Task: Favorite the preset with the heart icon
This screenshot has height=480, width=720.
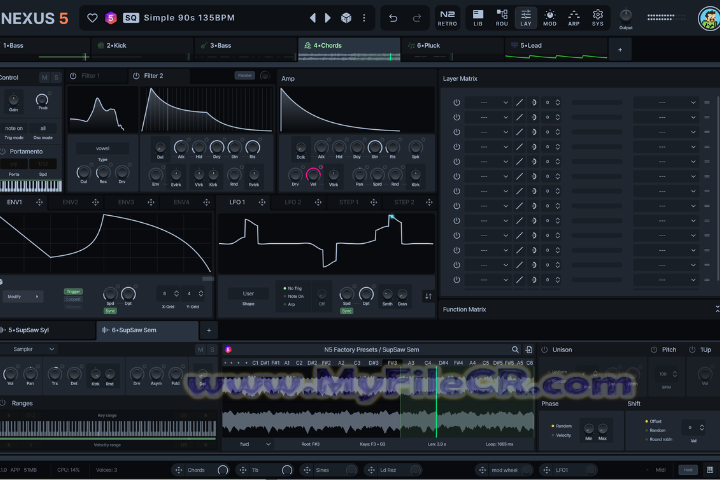Action: [x=92, y=18]
